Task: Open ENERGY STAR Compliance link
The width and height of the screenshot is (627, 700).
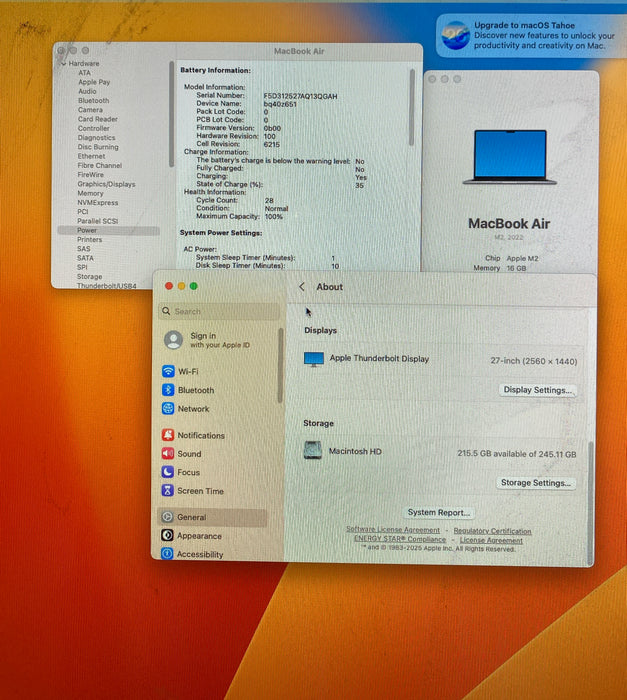Action: 400,539
